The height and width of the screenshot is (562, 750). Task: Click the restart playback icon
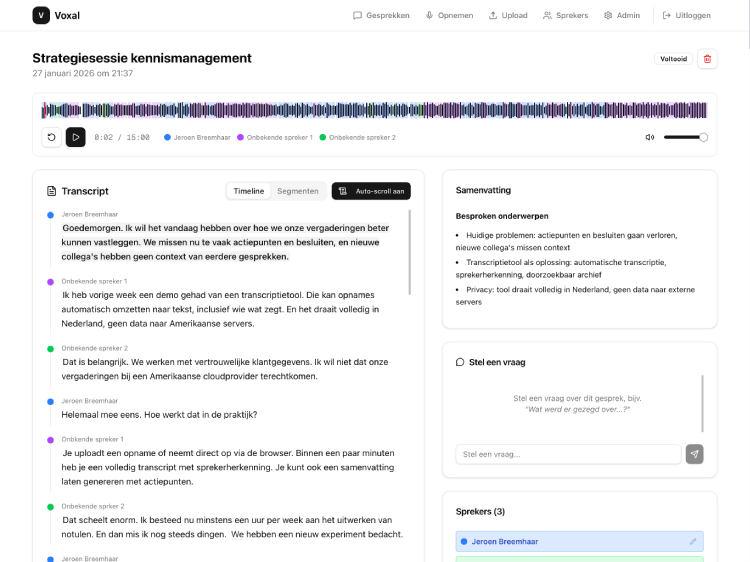pyautogui.click(x=51, y=137)
